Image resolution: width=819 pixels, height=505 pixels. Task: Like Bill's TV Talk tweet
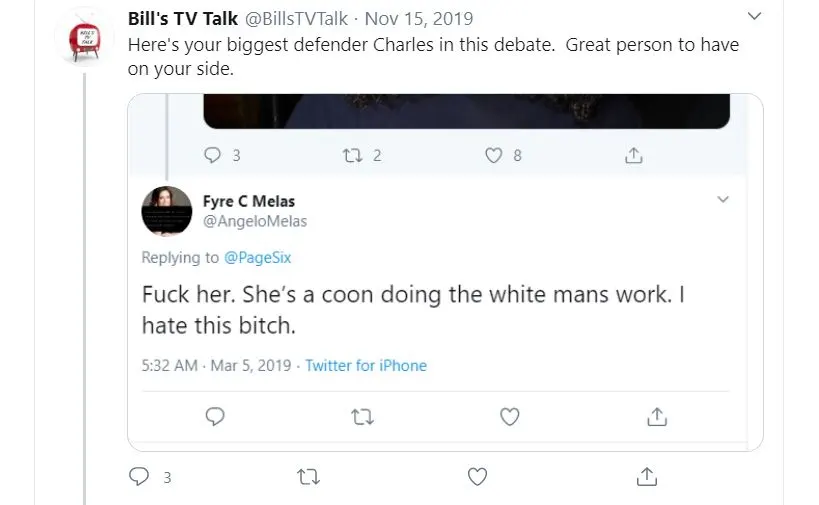tap(478, 477)
